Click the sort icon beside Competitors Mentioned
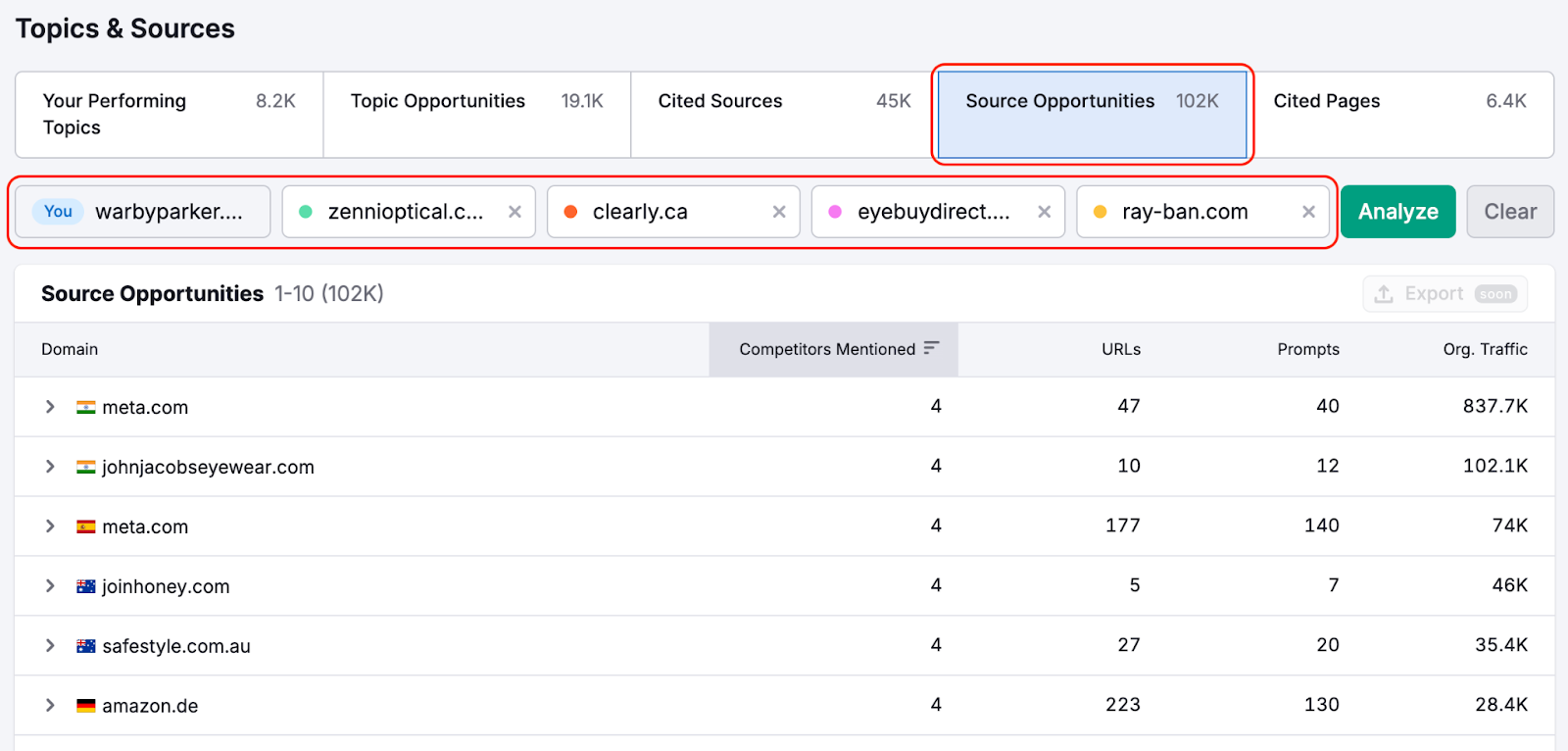This screenshot has width=1568, height=751. tap(931, 348)
